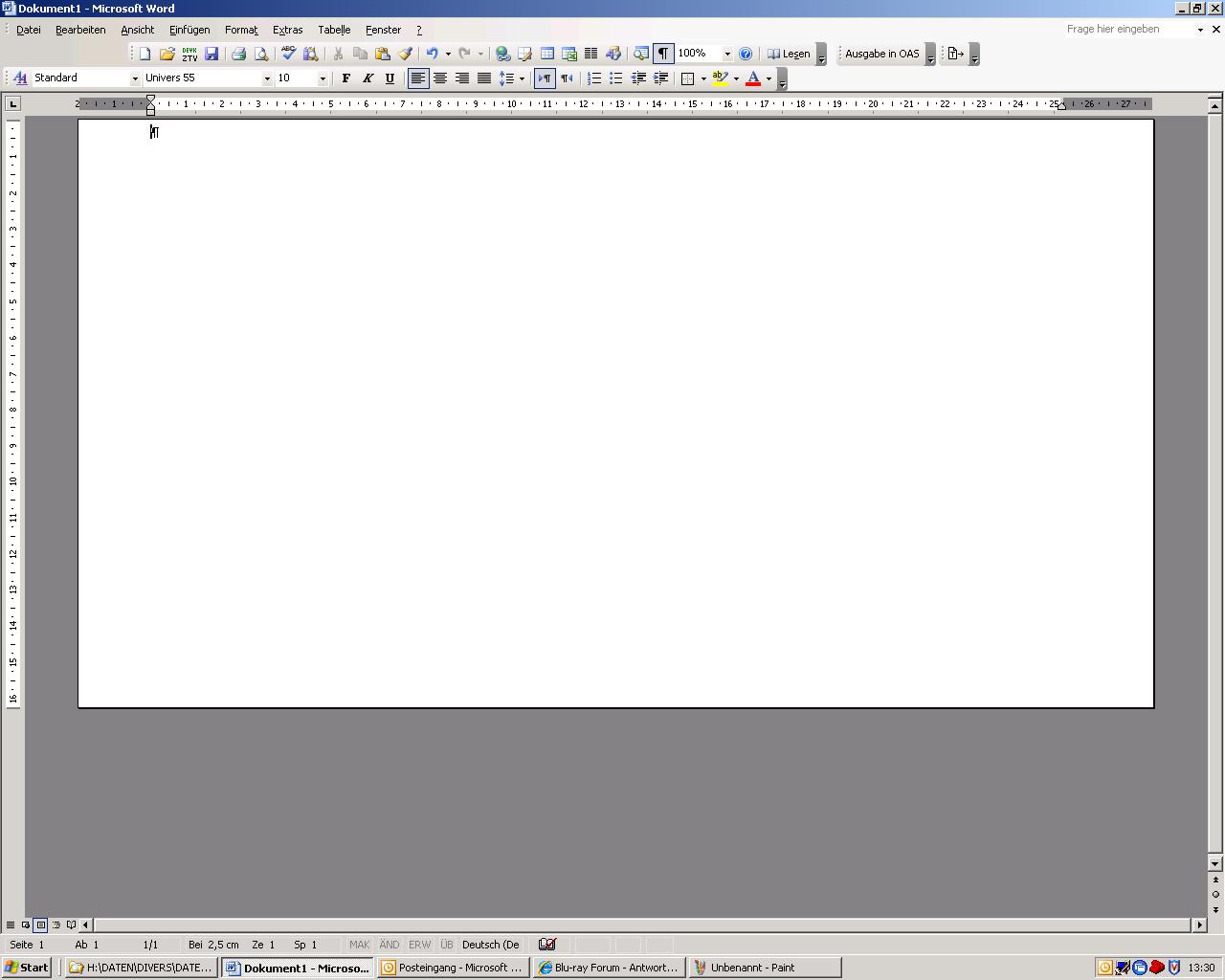Image resolution: width=1225 pixels, height=980 pixels.
Task: Open Styles and Formatting pane
Action: click(20, 78)
